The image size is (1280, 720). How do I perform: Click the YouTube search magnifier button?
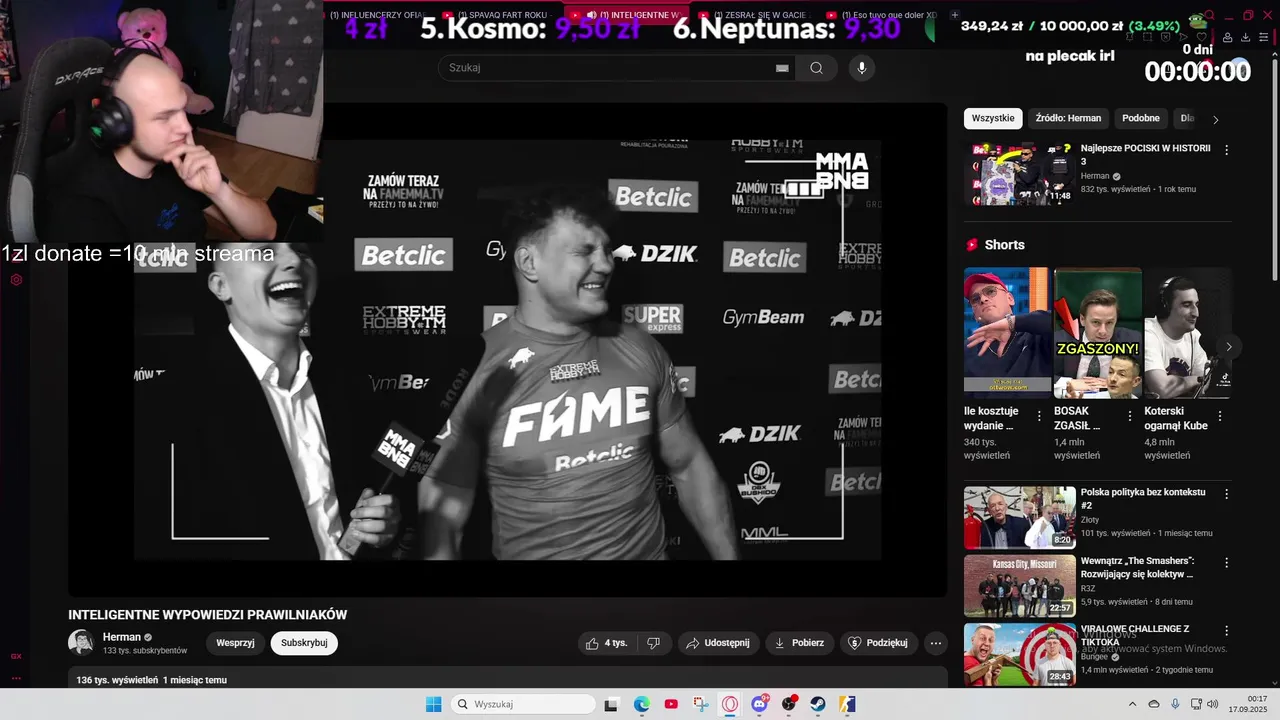(817, 68)
